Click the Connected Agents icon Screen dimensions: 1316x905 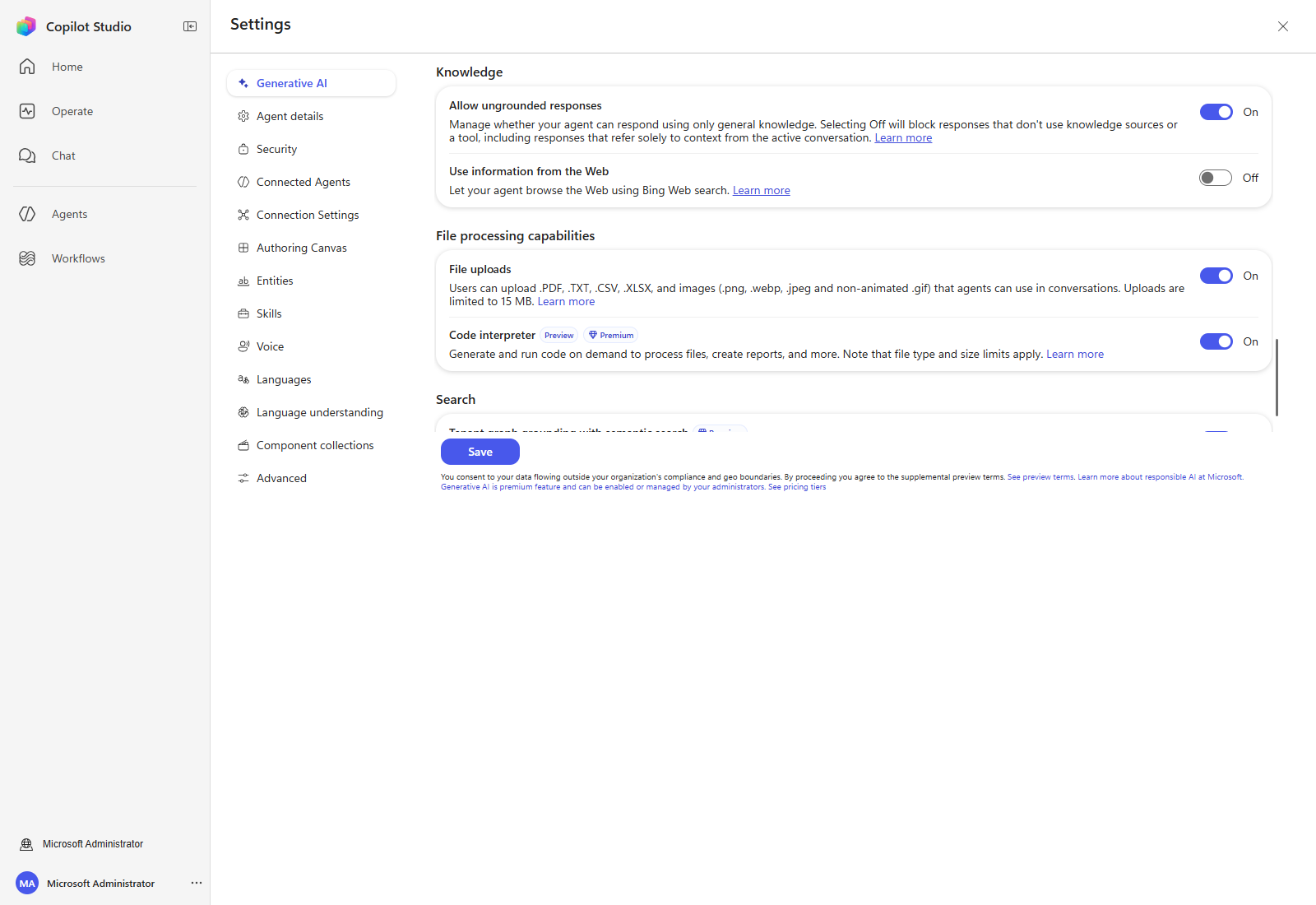pos(243,182)
